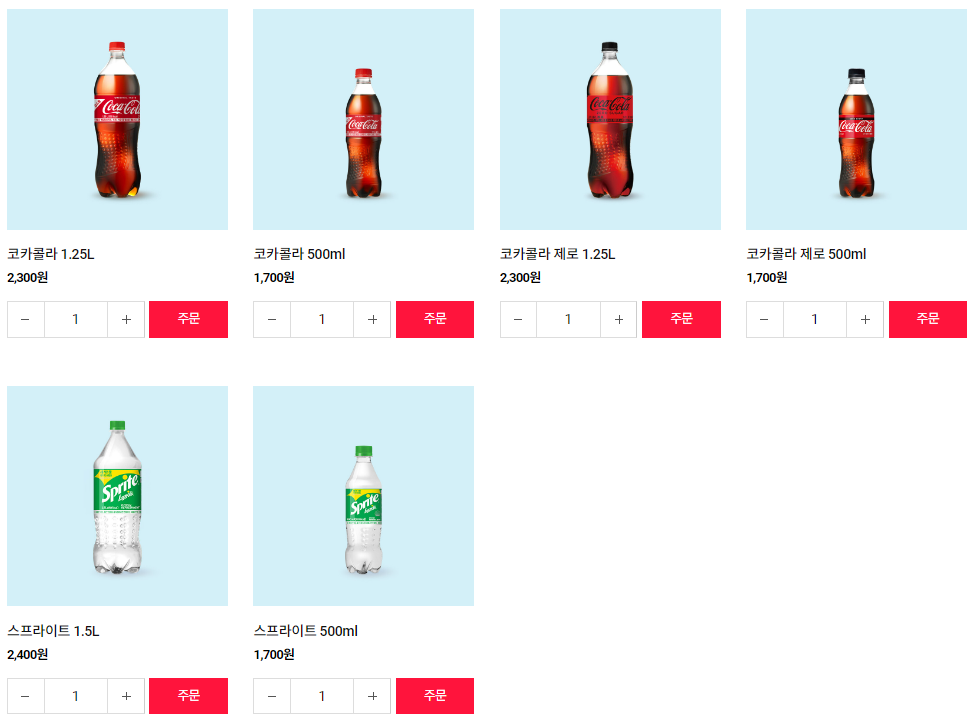The image size is (975, 726).
Task: Click the 스프라이트 1.5L product image
Action: pos(117,495)
